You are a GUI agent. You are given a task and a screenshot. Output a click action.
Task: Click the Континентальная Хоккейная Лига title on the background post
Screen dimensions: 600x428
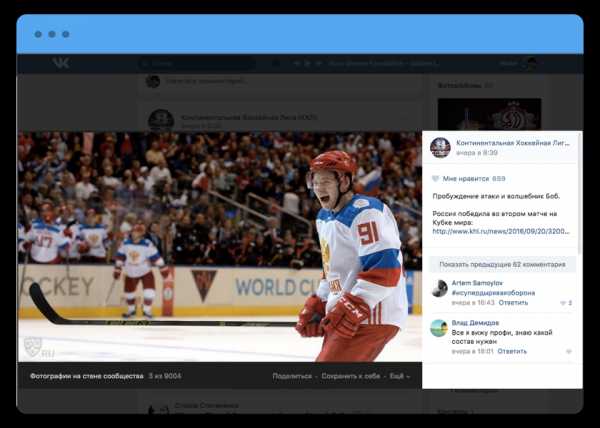pyautogui.click(x=249, y=117)
